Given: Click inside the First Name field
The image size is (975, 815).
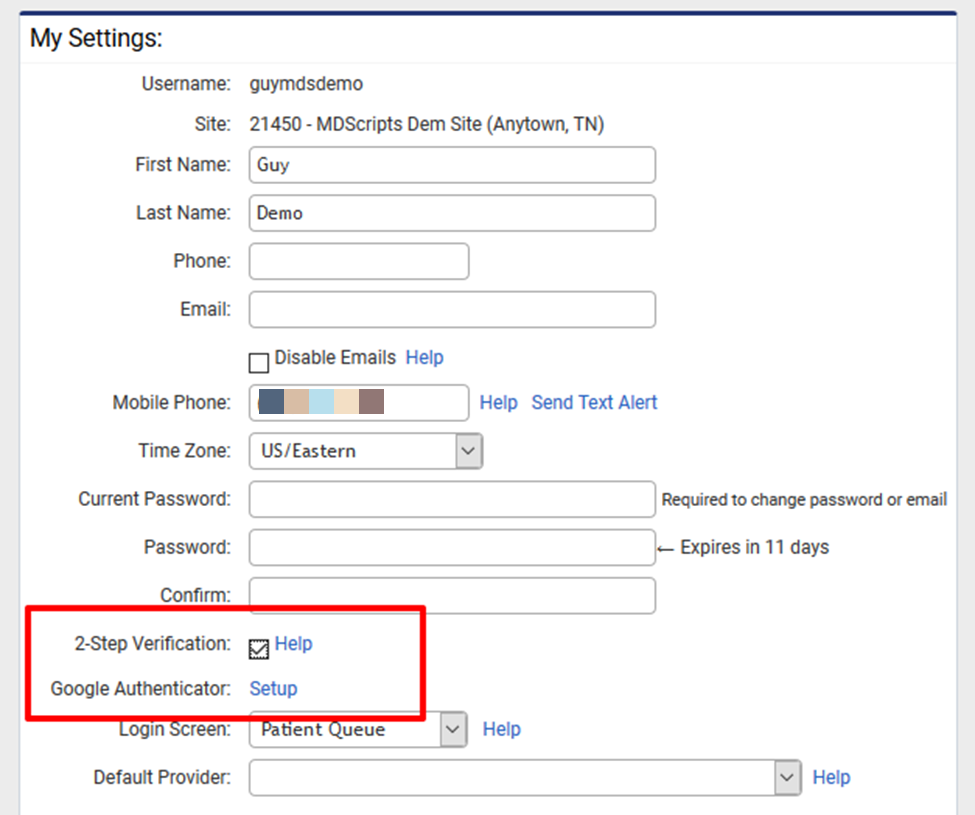Looking at the screenshot, I should (x=450, y=164).
